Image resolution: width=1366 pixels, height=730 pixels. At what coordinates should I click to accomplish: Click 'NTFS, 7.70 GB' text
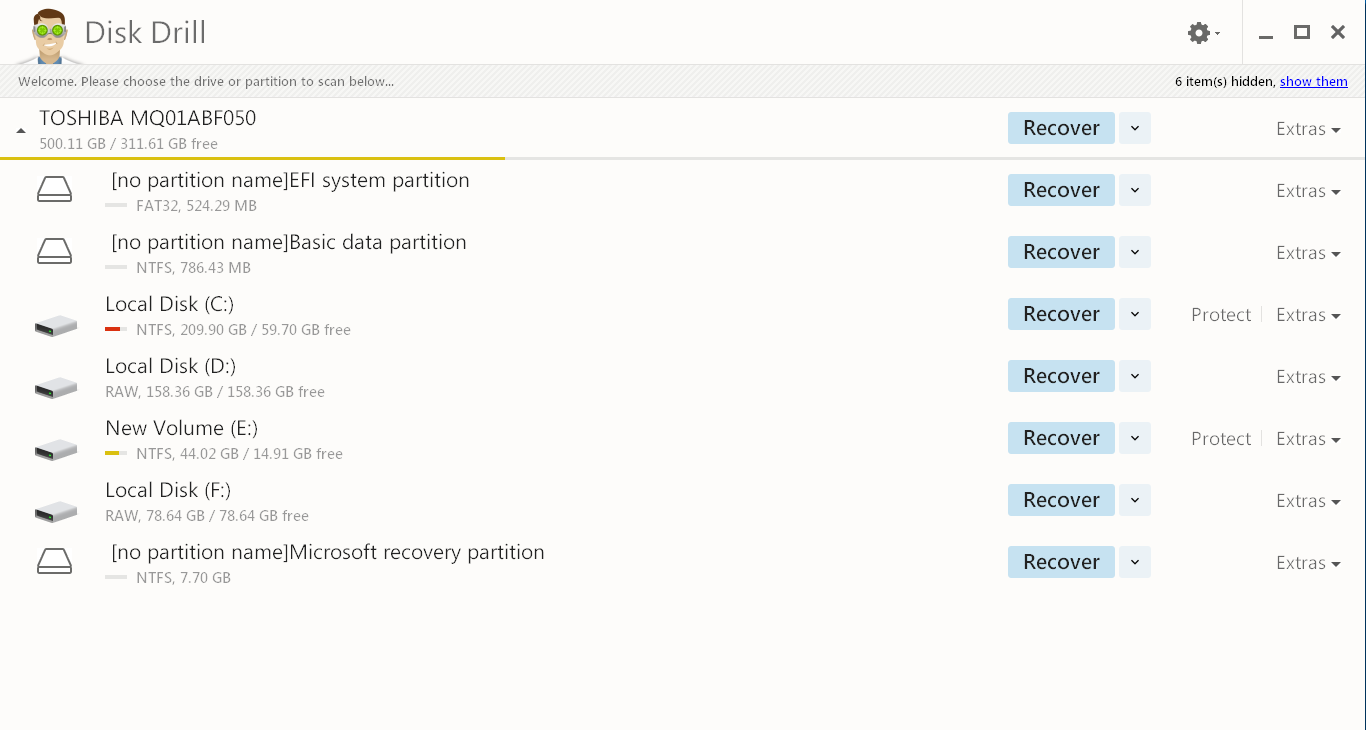coord(184,578)
